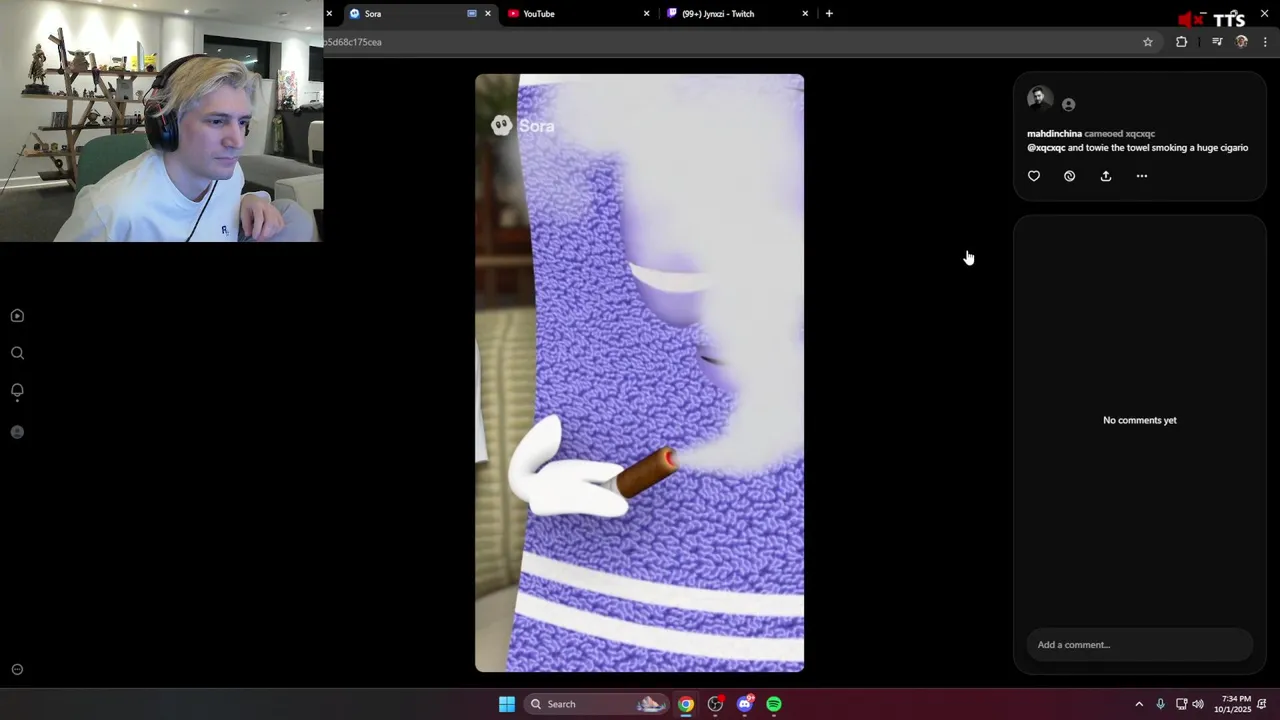Click the Sora video player
This screenshot has width=1280, height=720.
tap(639, 373)
